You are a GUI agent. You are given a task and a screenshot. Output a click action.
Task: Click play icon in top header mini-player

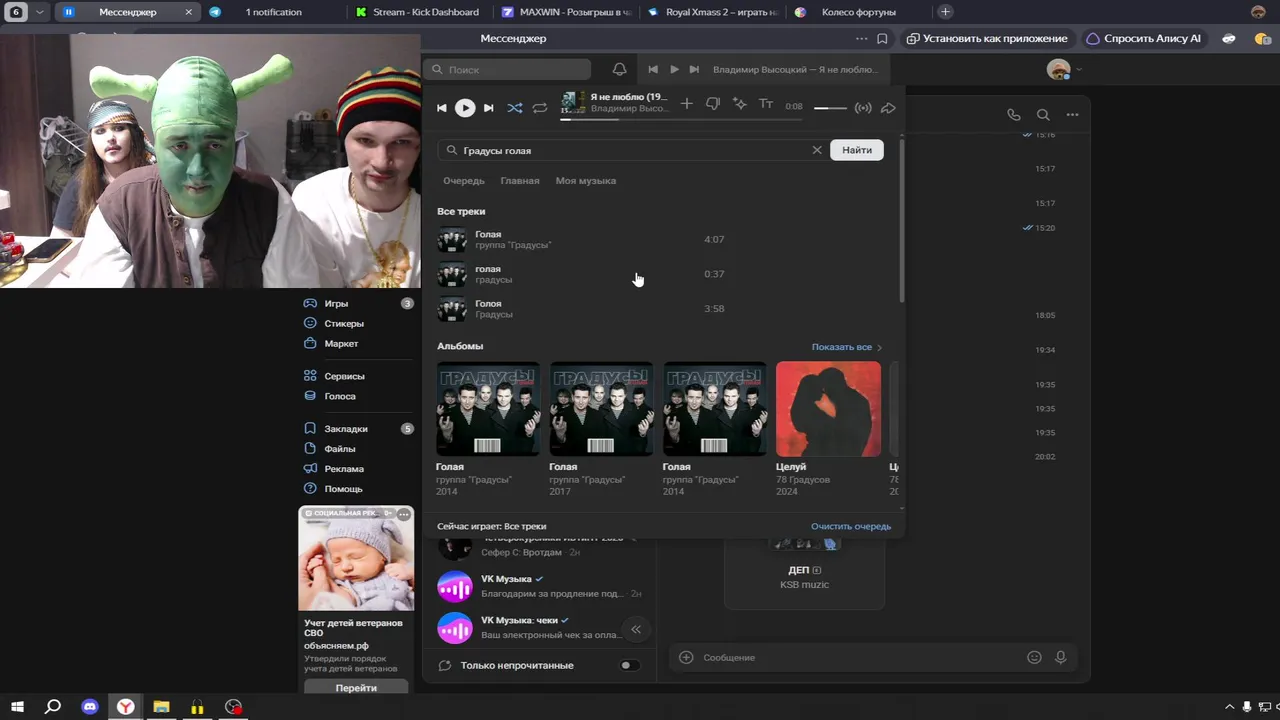tap(674, 70)
